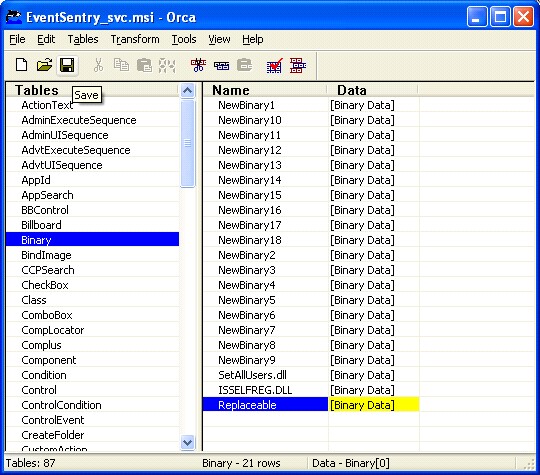
Task: Click the Binary Data cell of NewBinary5
Action: (x=362, y=300)
